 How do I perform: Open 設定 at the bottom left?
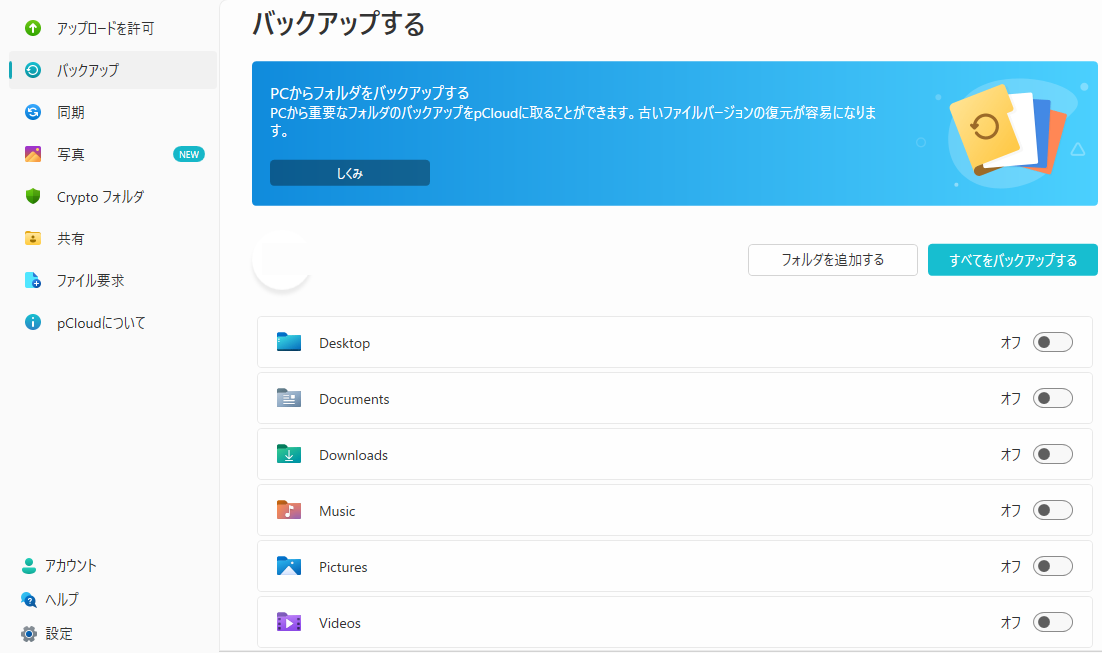[59, 634]
